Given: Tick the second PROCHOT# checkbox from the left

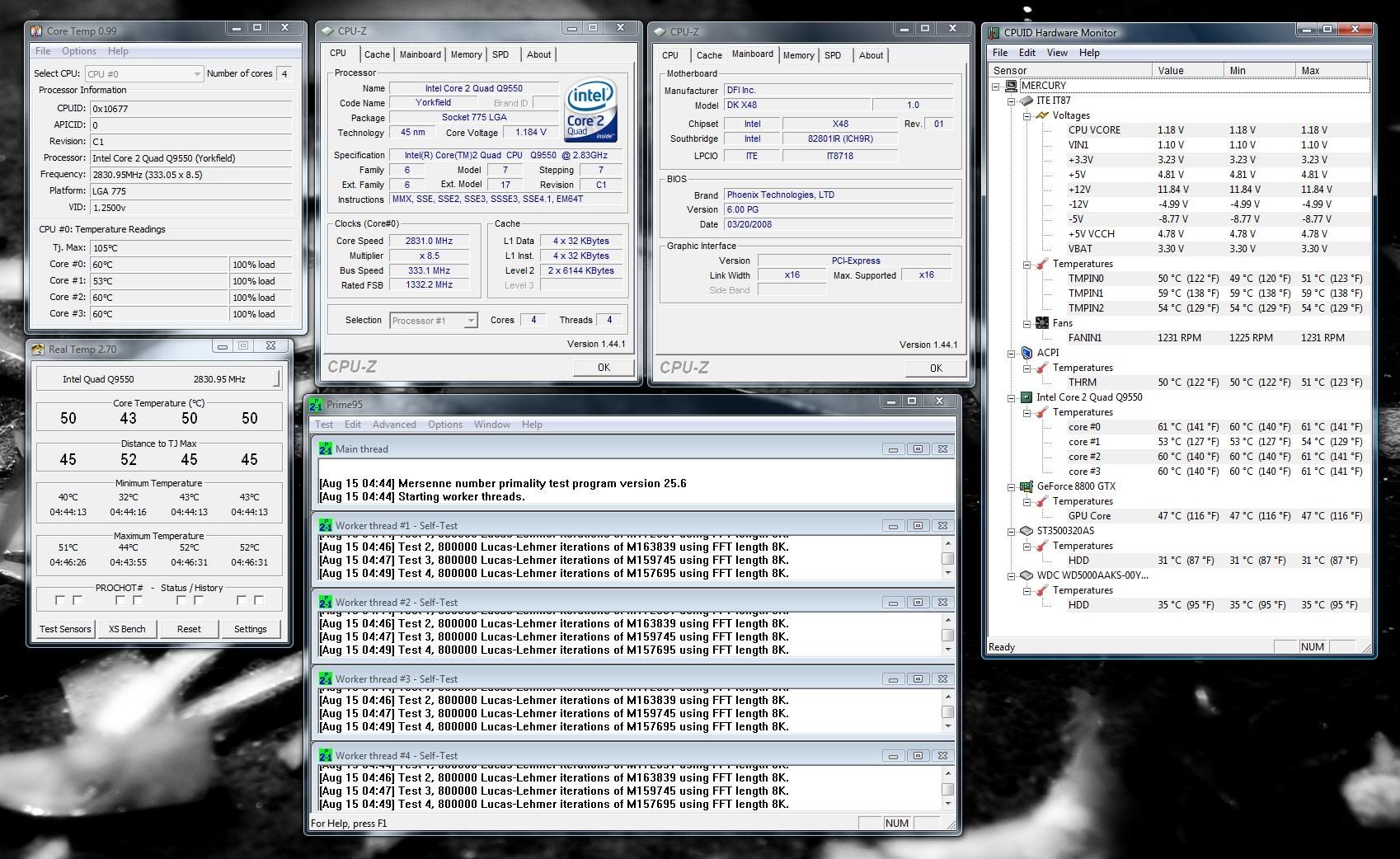Looking at the screenshot, I should pyautogui.click(x=78, y=600).
